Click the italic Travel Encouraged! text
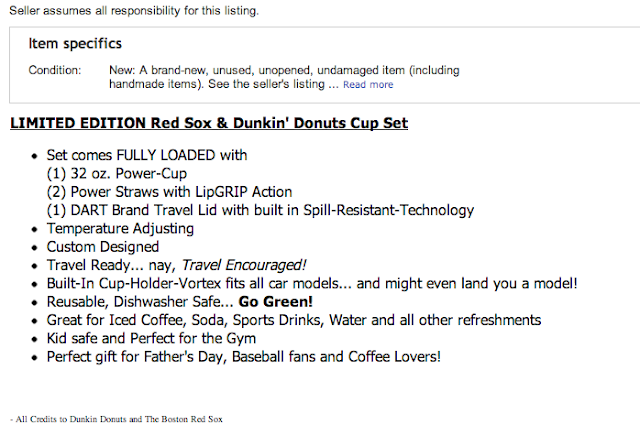The image size is (640, 436). [253, 265]
